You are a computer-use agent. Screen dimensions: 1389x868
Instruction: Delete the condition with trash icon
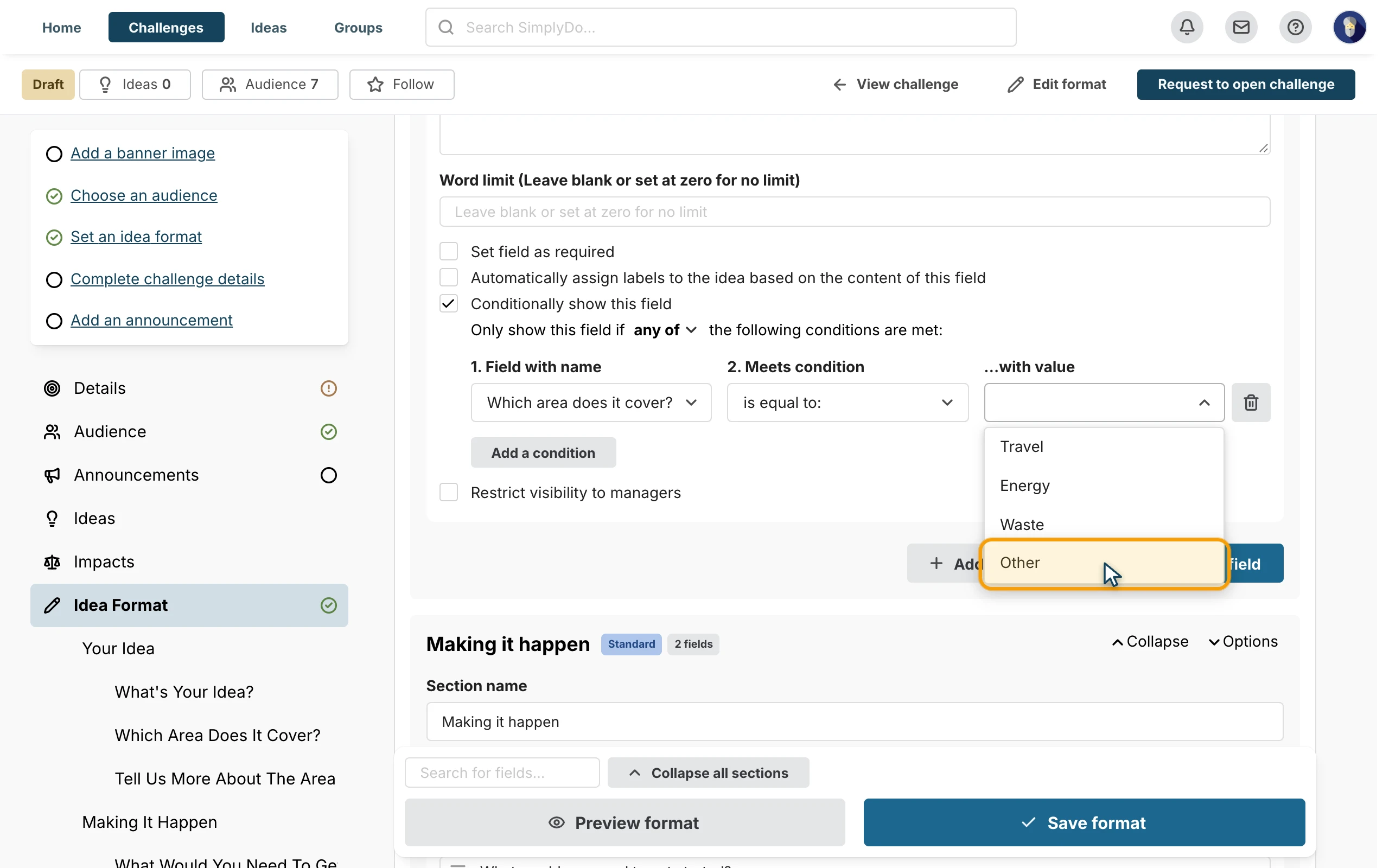click(x=1251, y=403)
